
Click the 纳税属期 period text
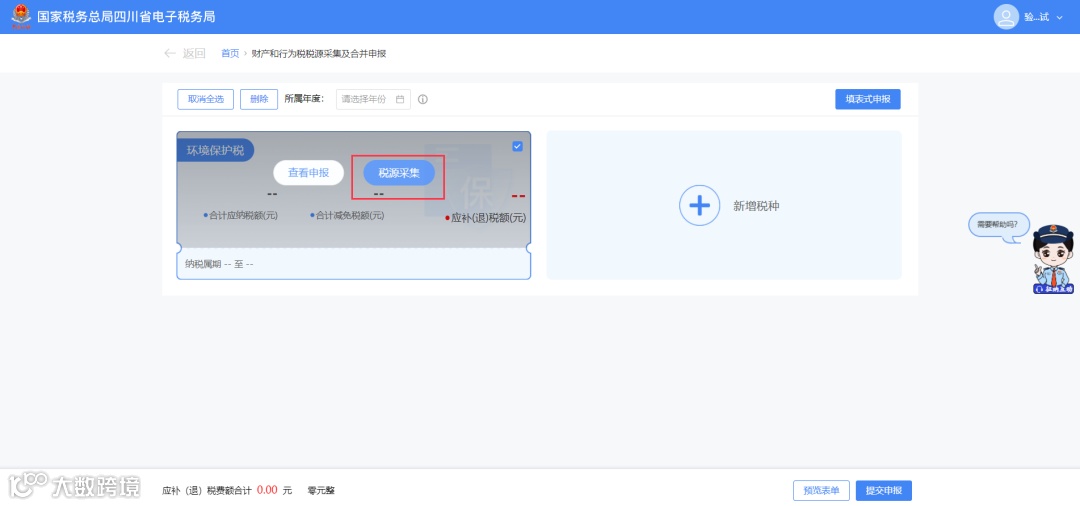[220, 264]
